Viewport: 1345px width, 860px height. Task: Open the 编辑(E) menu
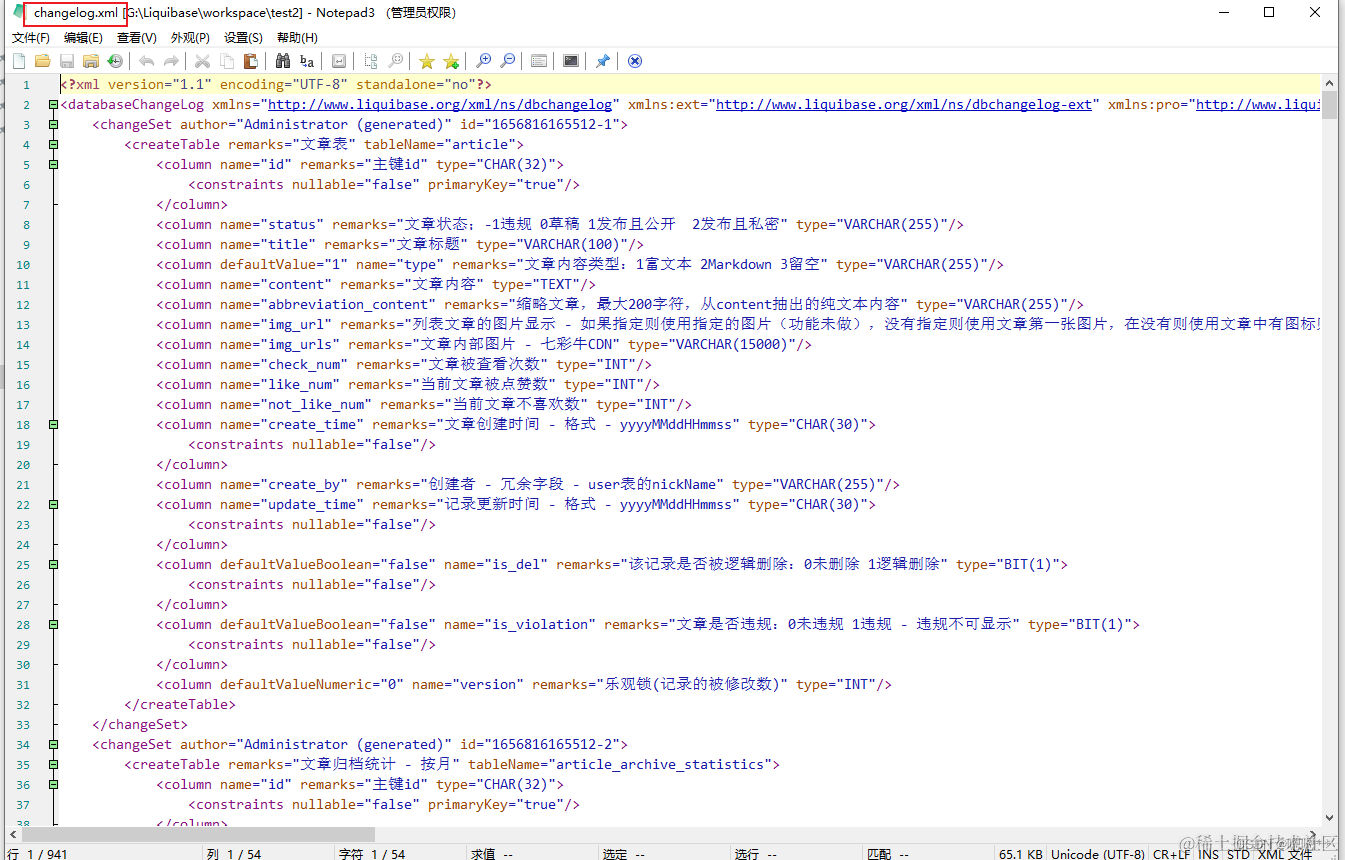tap(83, 37)
